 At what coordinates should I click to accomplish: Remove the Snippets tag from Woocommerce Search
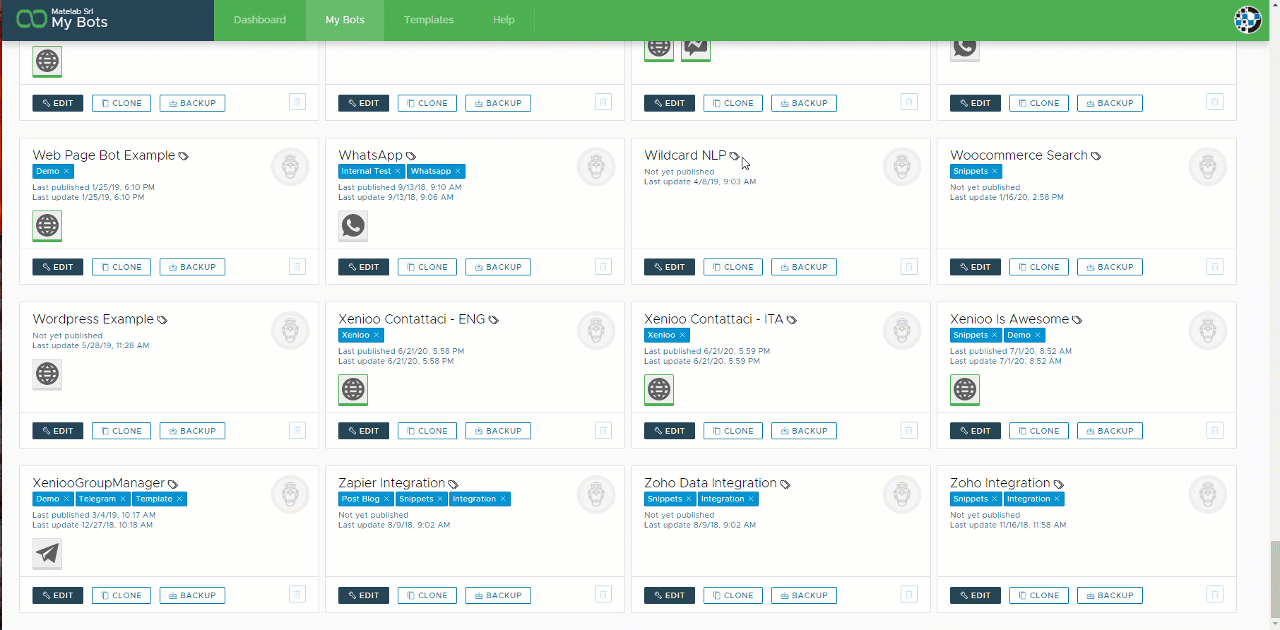(x=995, y=171)
